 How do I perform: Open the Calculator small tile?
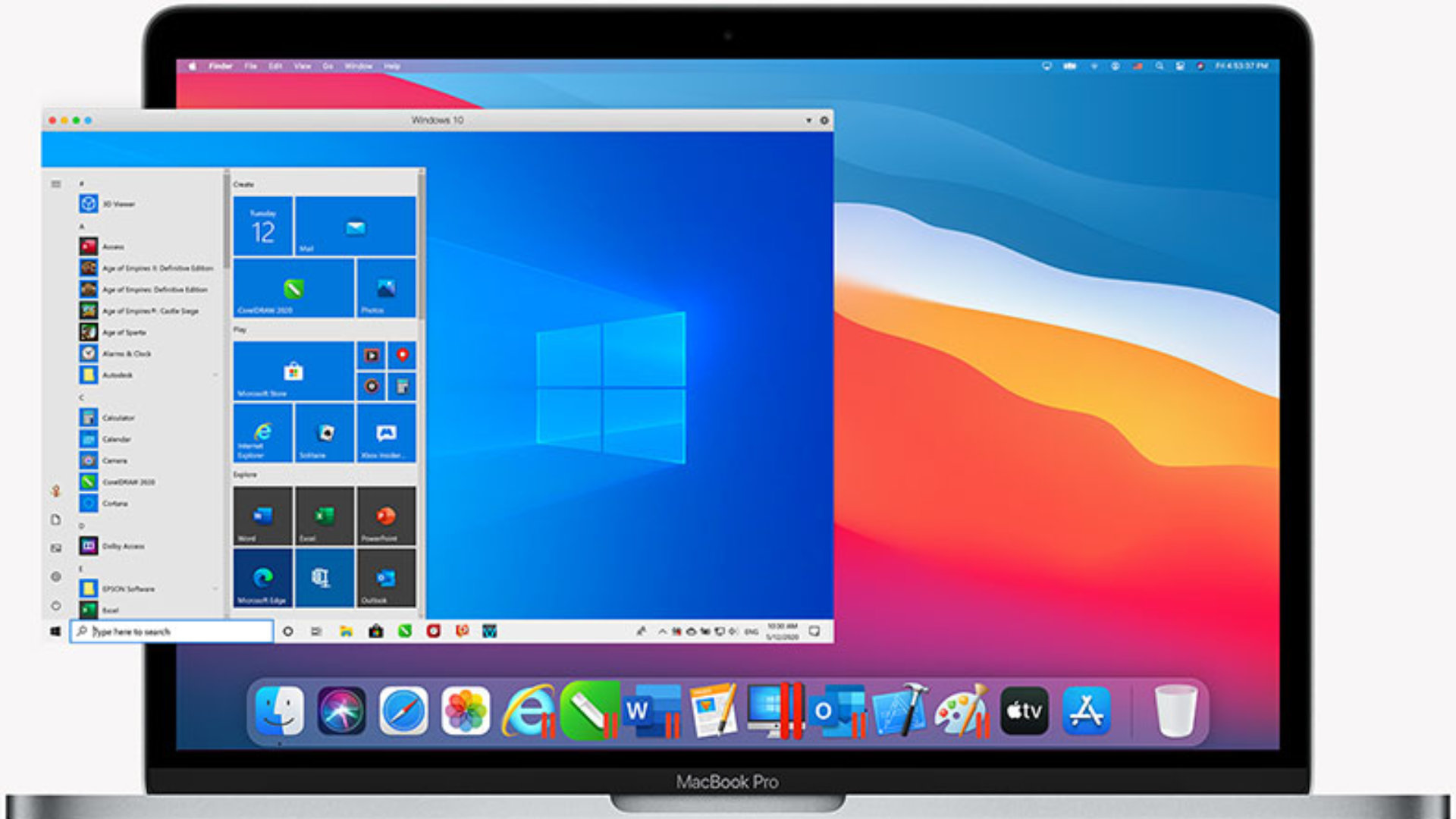pyautogui.click(x=402, y=387)
